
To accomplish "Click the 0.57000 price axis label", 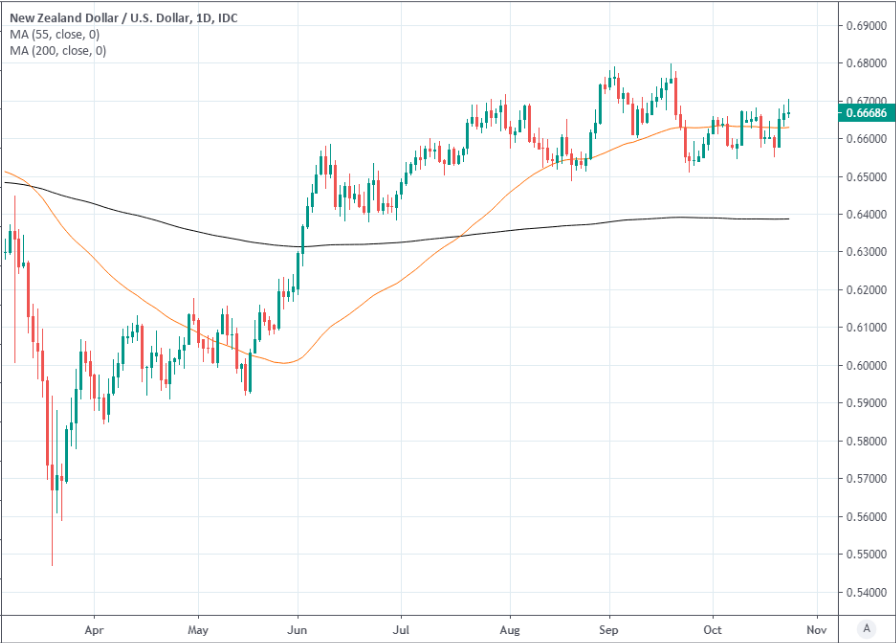I will (865, 479).
